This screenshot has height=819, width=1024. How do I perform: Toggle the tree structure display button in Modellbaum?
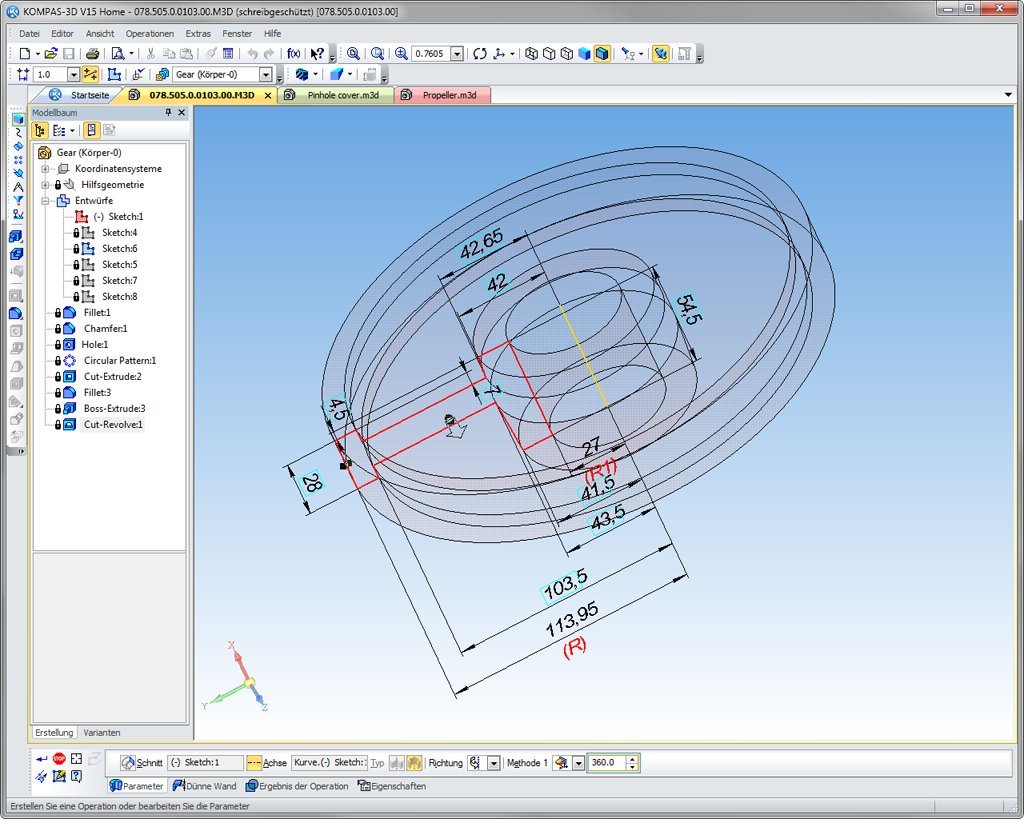pos(40,131)
